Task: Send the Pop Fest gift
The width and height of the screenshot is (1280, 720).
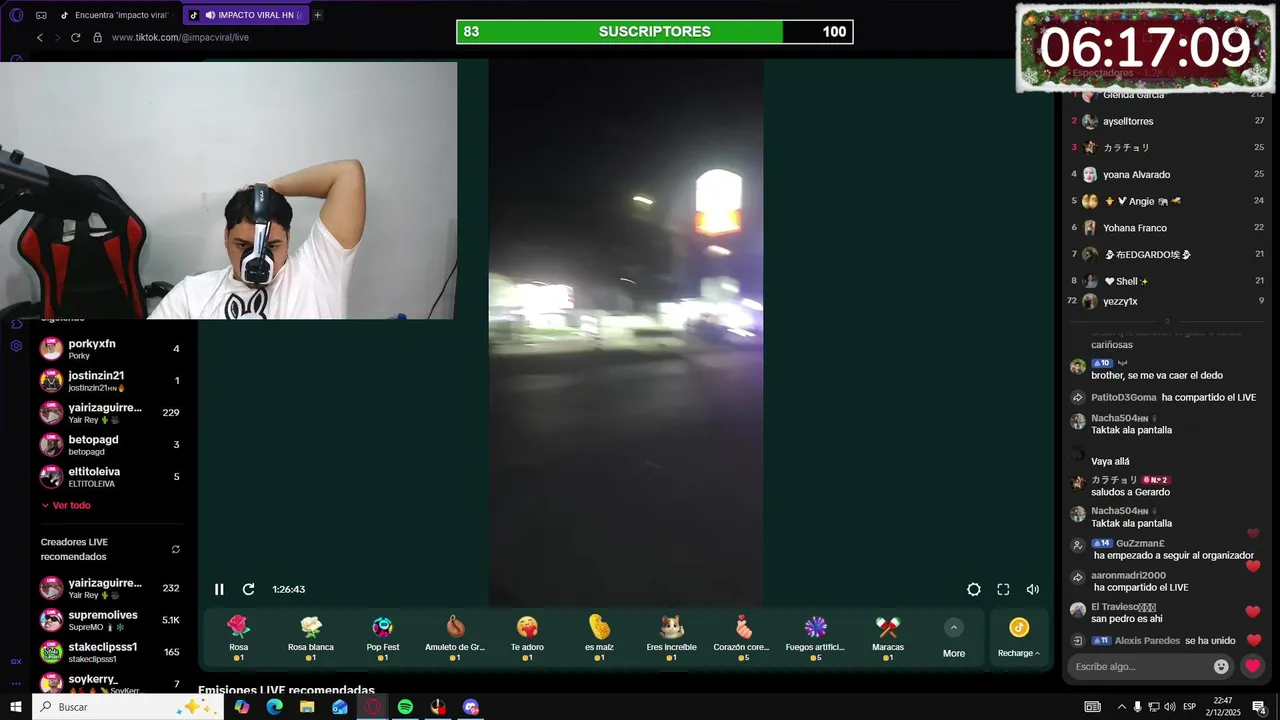Action: click(383, 637)
